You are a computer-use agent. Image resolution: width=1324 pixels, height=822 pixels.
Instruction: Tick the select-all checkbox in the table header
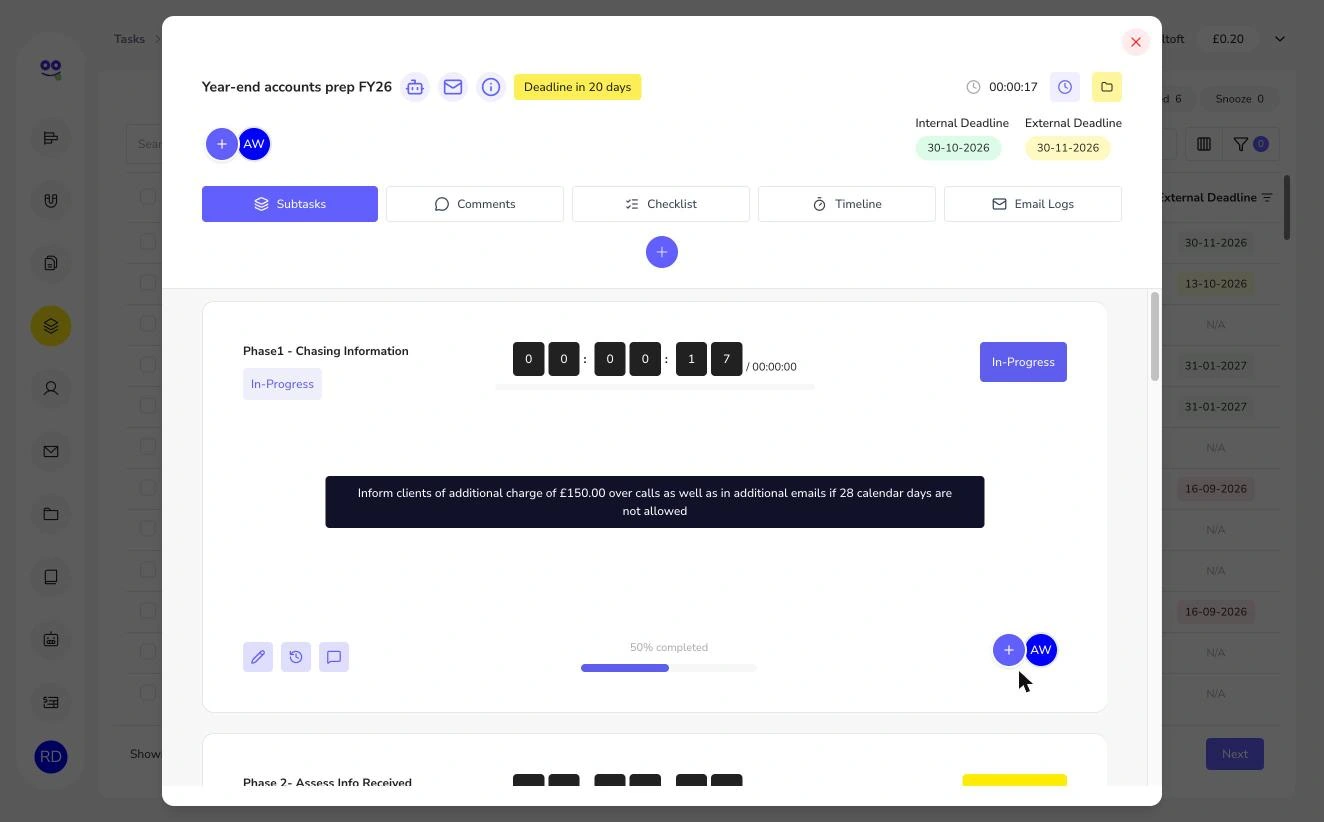[x=148, y=197]
